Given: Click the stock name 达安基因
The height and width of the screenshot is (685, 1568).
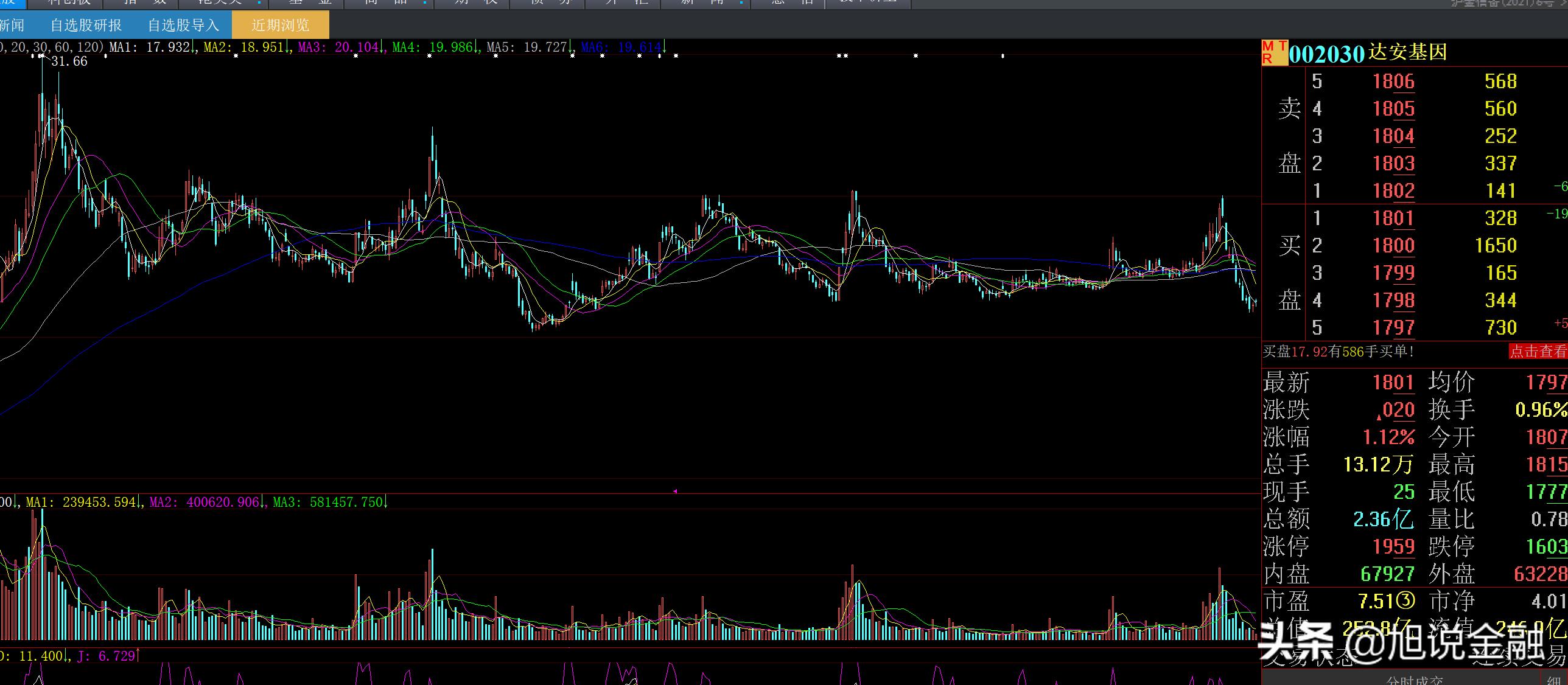Looking at the screenshot, I should click(1407, 53).
